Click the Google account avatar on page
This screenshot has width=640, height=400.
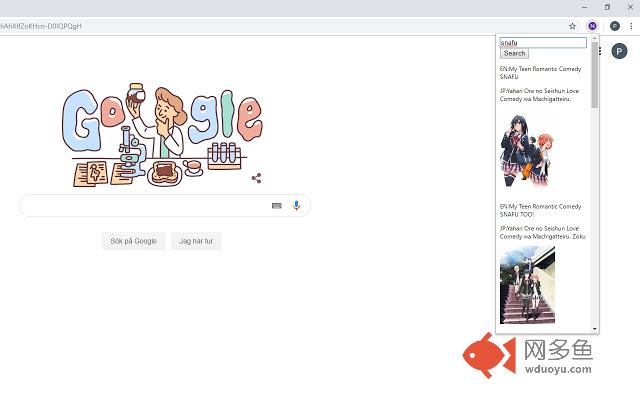click(x=619, y=51)
